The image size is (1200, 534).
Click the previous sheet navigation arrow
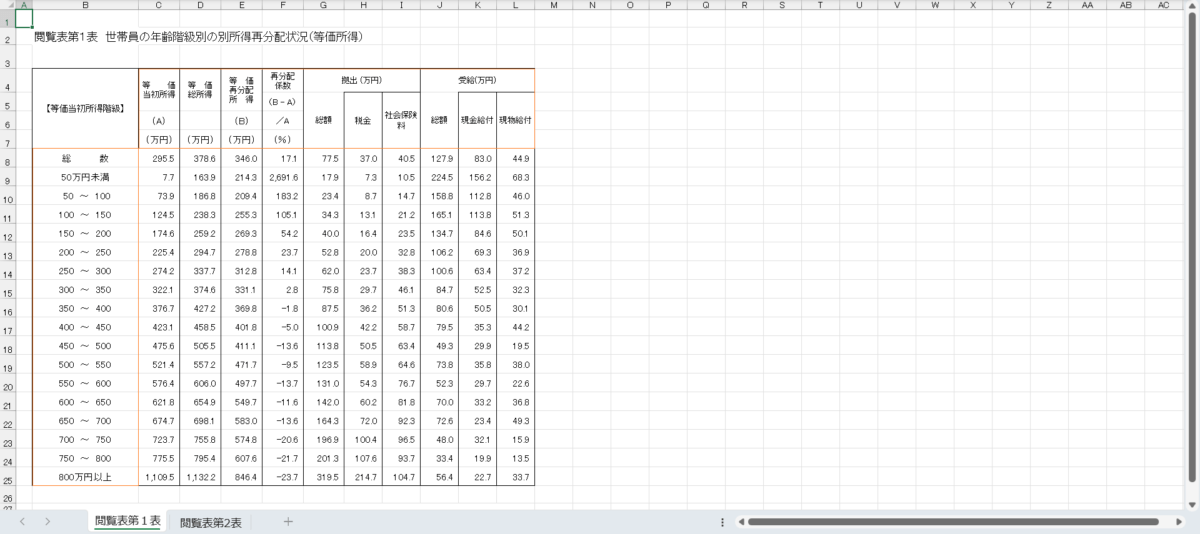point(21,522)
